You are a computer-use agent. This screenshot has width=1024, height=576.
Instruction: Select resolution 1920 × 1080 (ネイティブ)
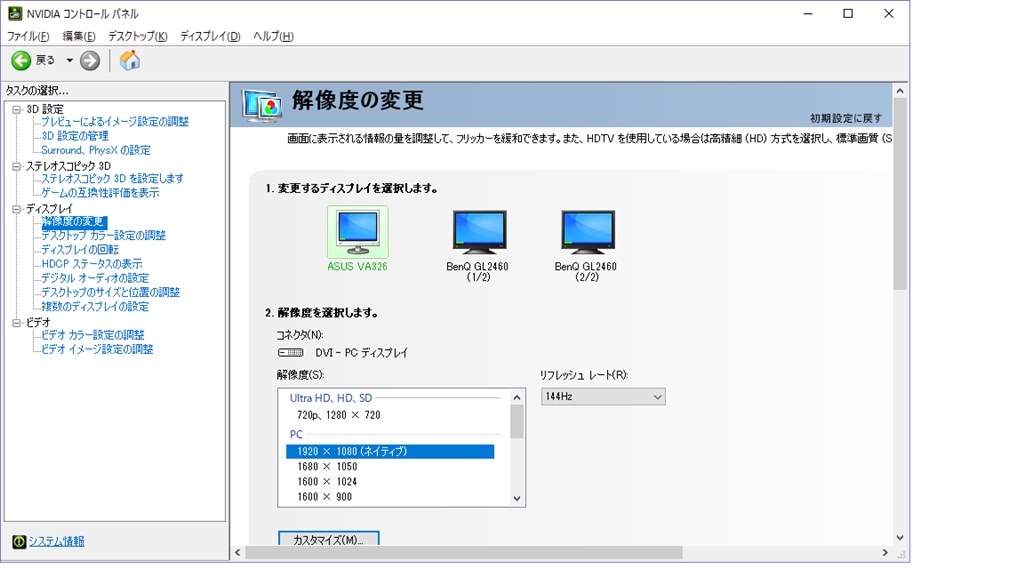tap(390, 451)
